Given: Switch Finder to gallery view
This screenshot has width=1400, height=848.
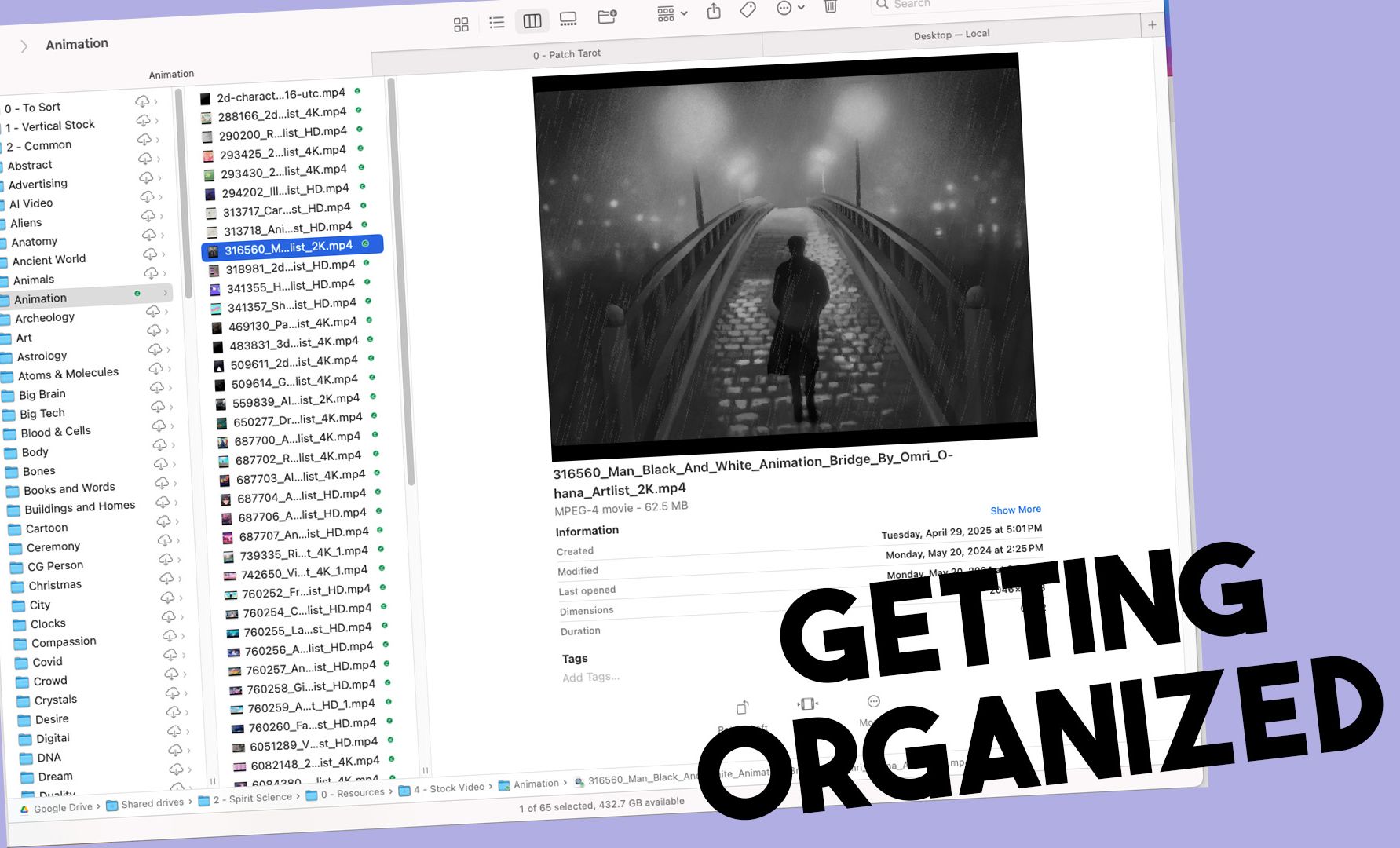Looking at the screenshot, I should click(568, 20).
